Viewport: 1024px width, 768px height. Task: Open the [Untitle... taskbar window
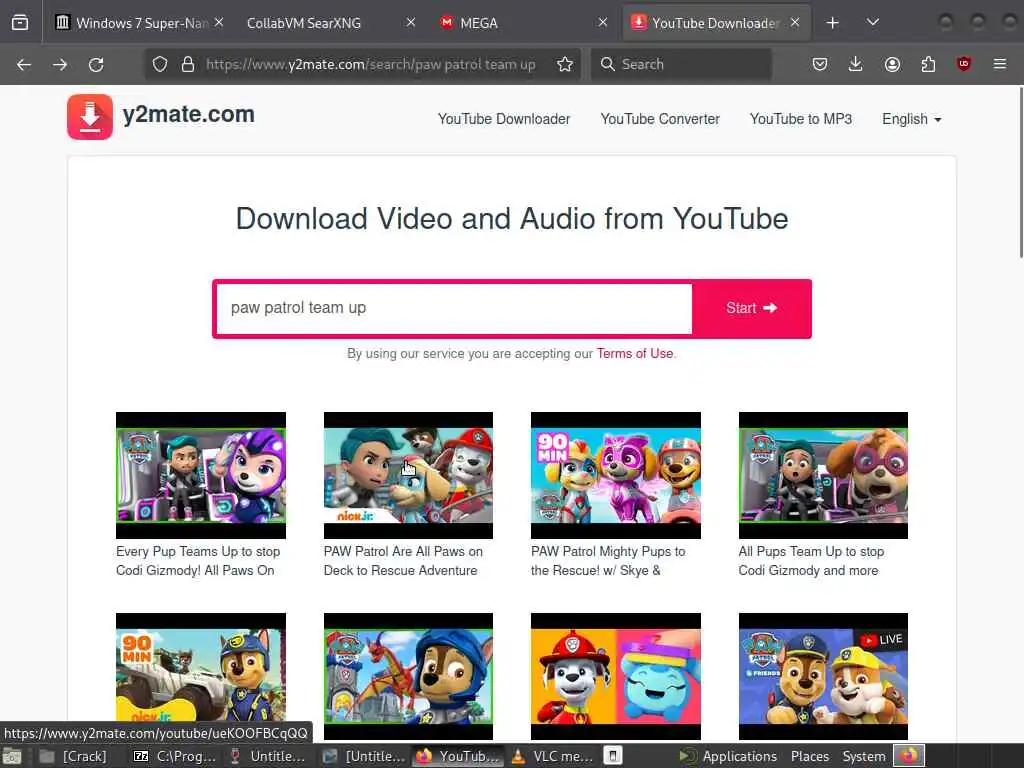tap(364, 756)
